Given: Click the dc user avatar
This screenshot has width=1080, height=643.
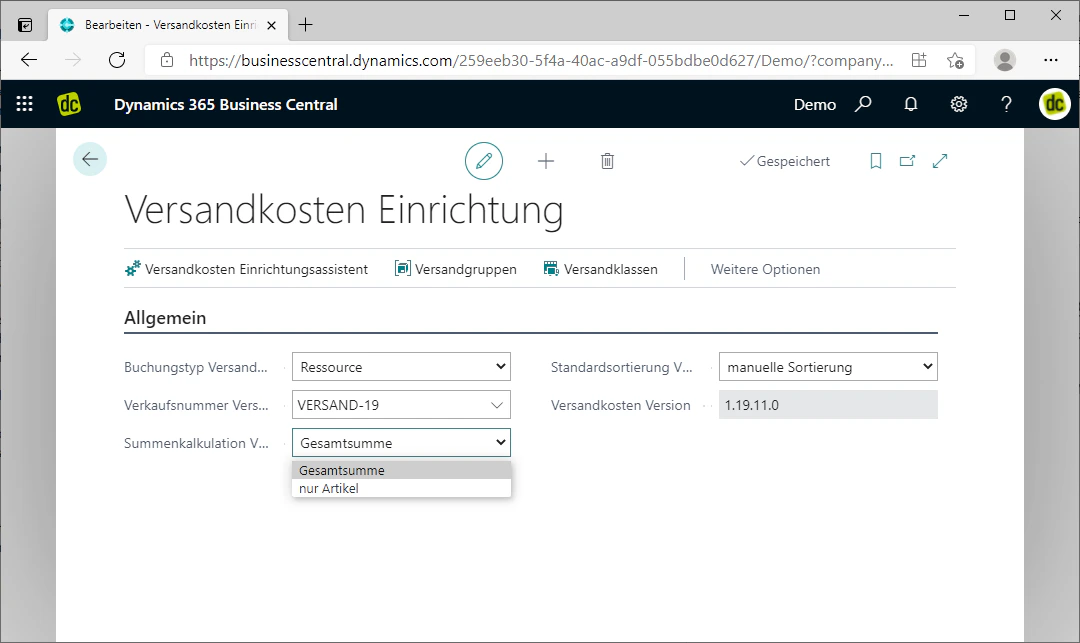Looking at the screenshot, I should (1055, 104).
